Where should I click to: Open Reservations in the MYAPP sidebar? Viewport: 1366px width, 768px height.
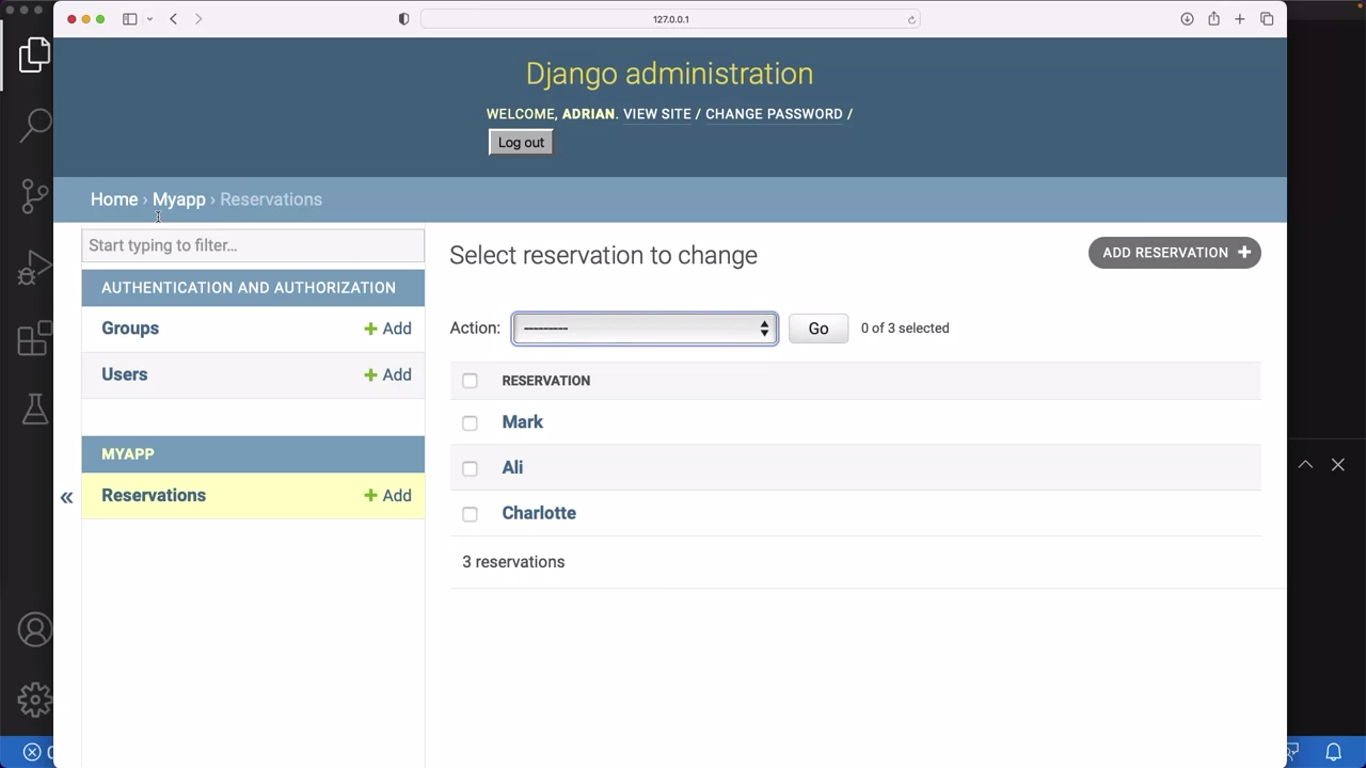(x=154, y=495)
